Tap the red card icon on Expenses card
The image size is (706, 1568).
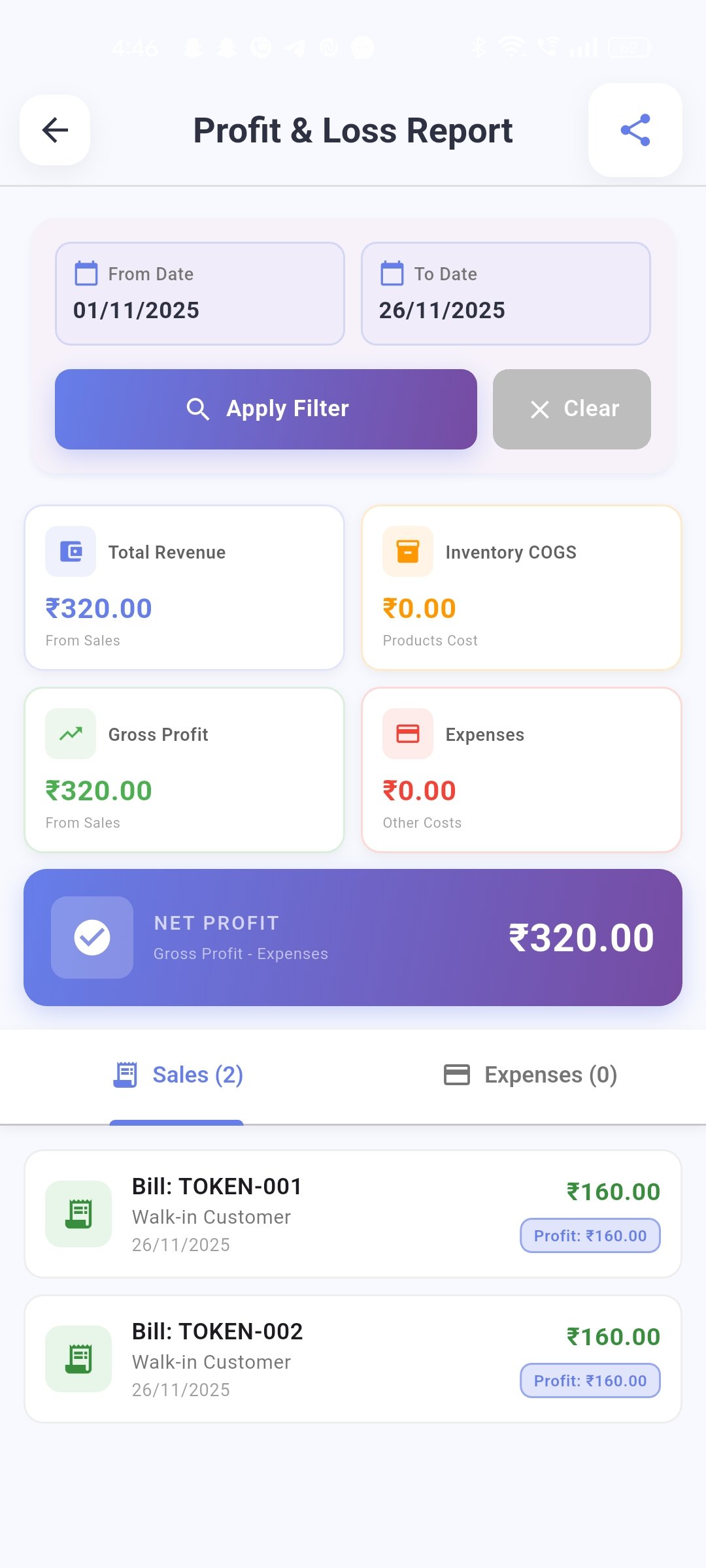point(407,734)
